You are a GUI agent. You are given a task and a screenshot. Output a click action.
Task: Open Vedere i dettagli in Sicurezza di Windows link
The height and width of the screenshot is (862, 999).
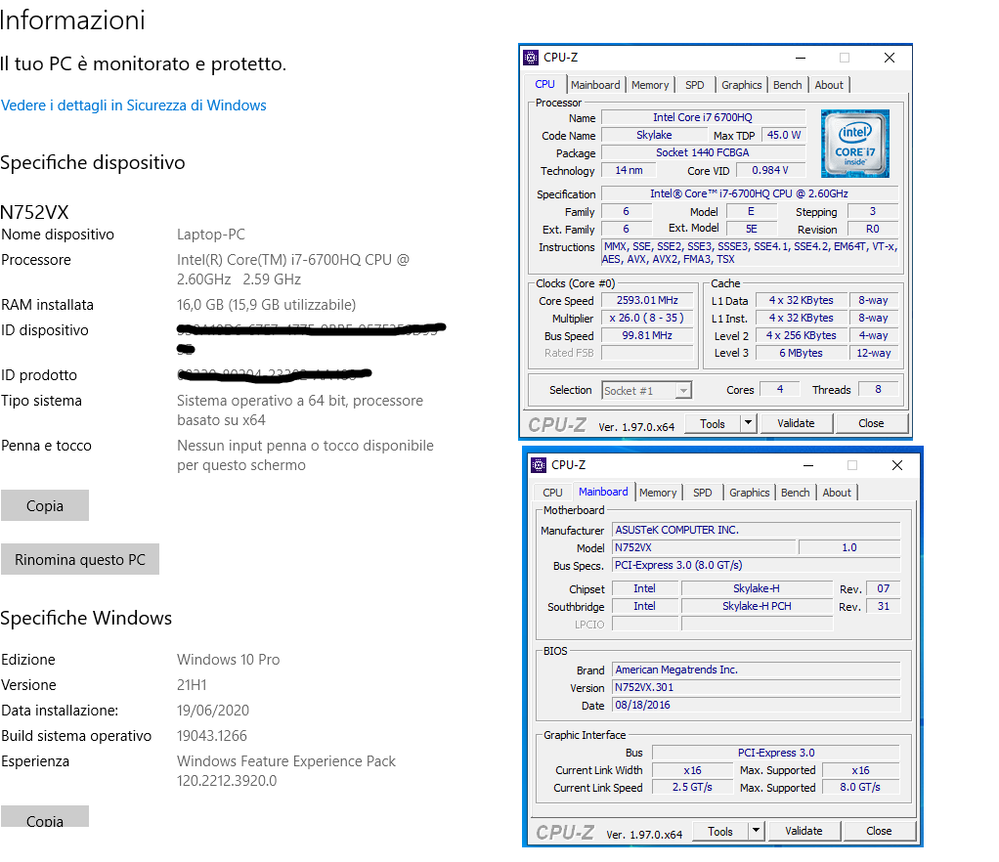[x=134, y=105]
